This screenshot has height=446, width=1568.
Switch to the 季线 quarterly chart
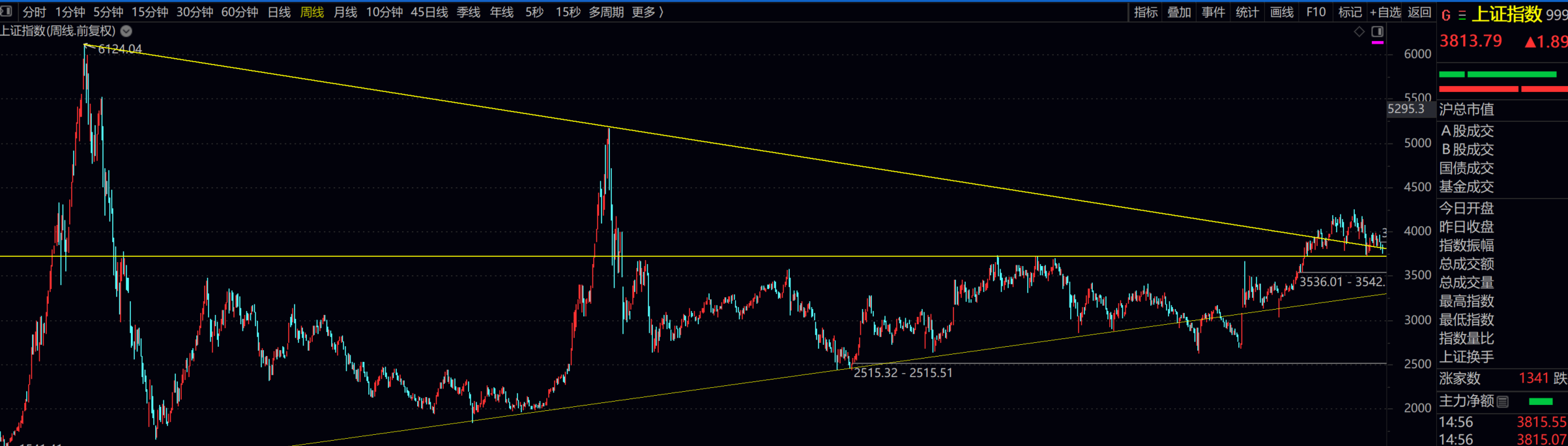click(469, 12)
